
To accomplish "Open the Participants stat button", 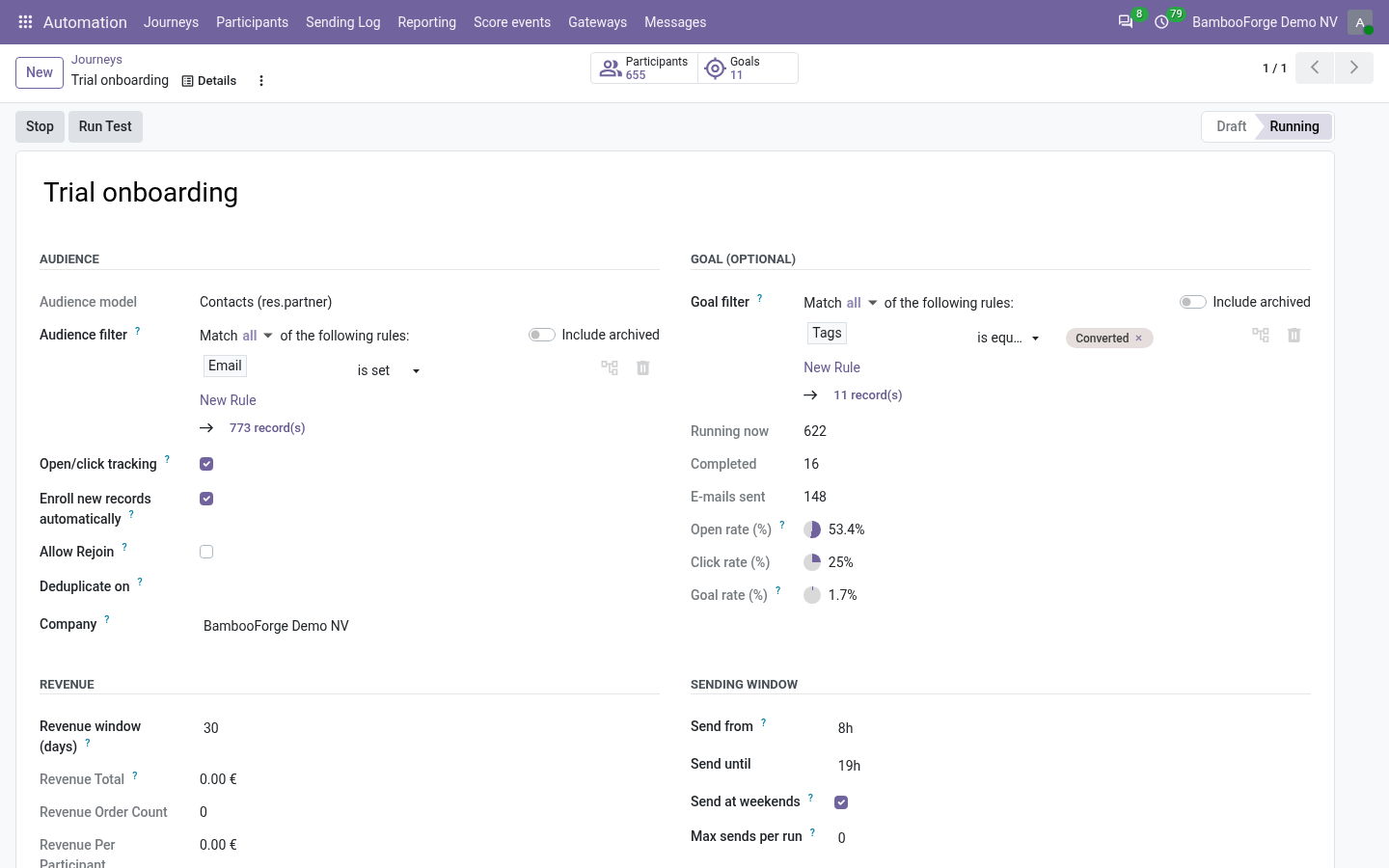I will point(644,68).
